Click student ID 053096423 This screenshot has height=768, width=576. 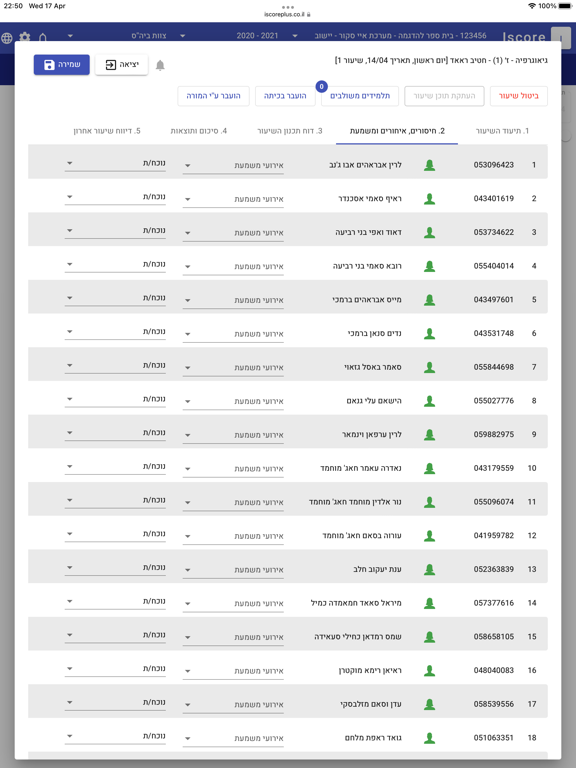click(494, 165)
